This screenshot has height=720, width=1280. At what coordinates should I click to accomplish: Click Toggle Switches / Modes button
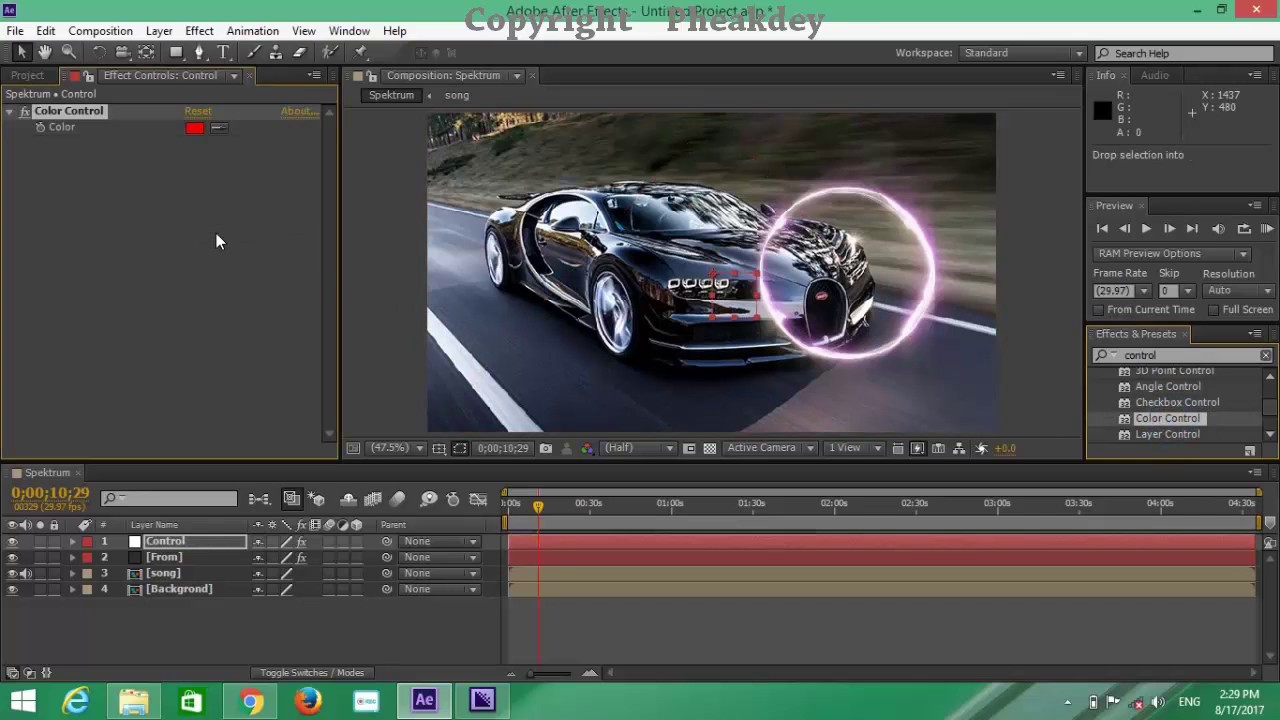tap(312, 673)
